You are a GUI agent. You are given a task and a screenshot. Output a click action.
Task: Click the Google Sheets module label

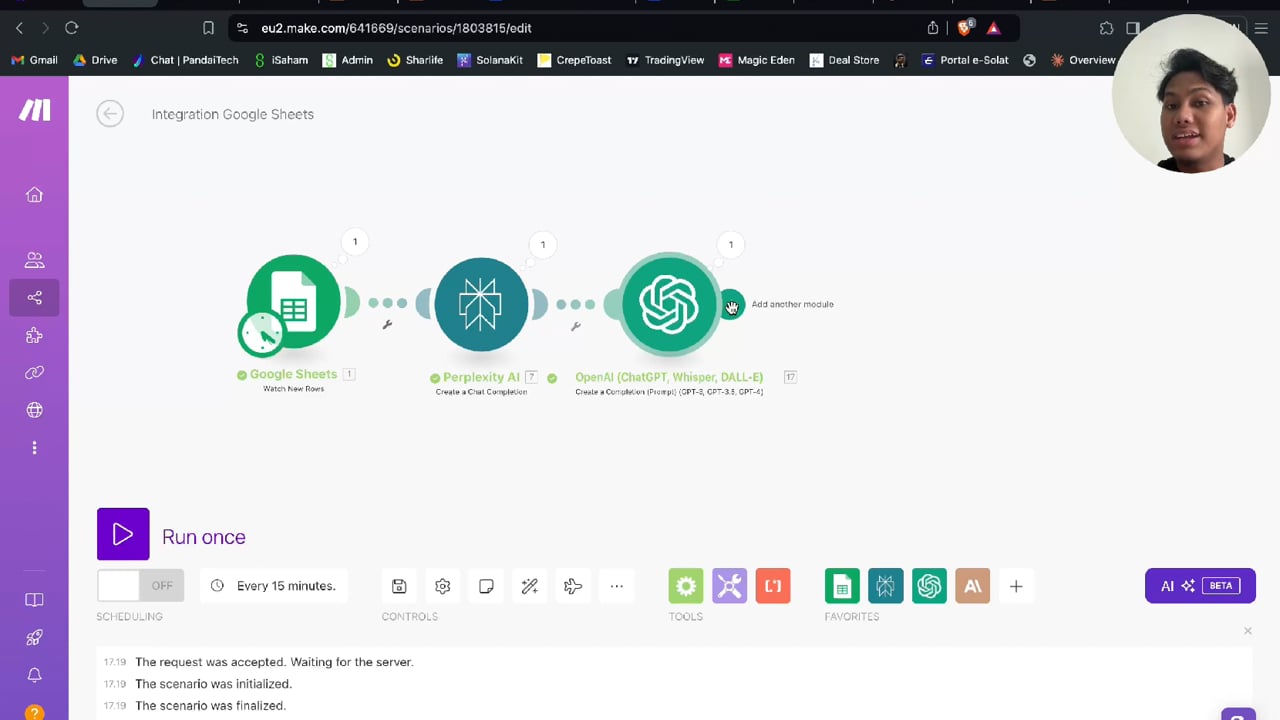point(294,374)
